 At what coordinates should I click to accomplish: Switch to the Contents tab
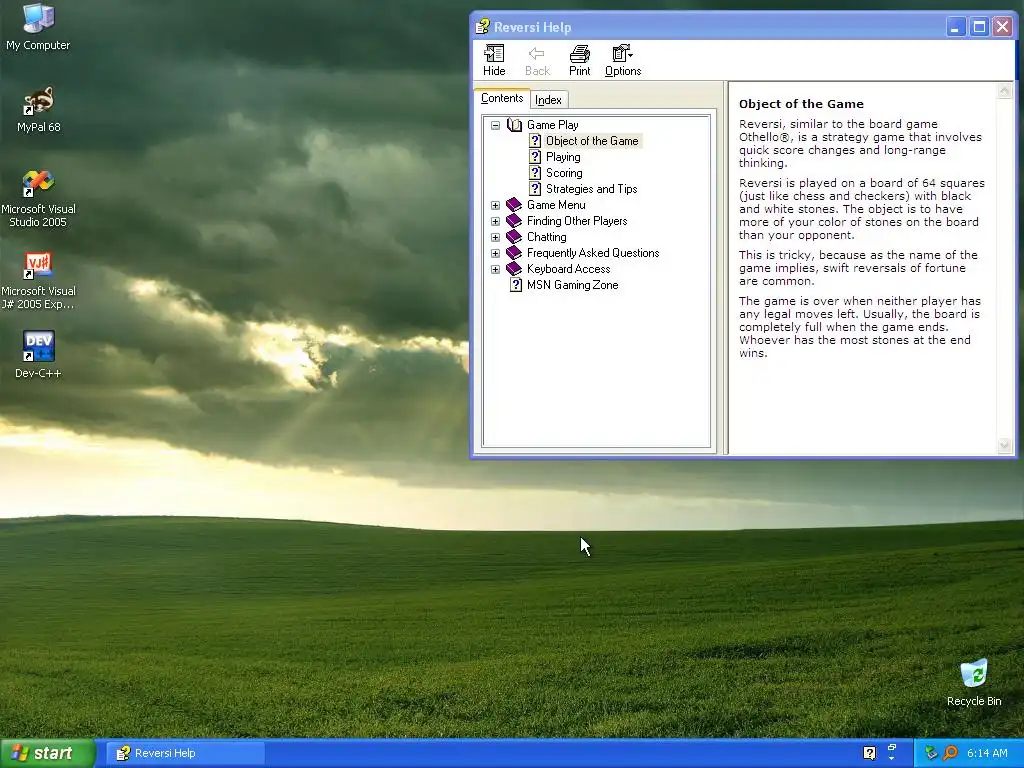pyautogui.click(x=502, y=98)
